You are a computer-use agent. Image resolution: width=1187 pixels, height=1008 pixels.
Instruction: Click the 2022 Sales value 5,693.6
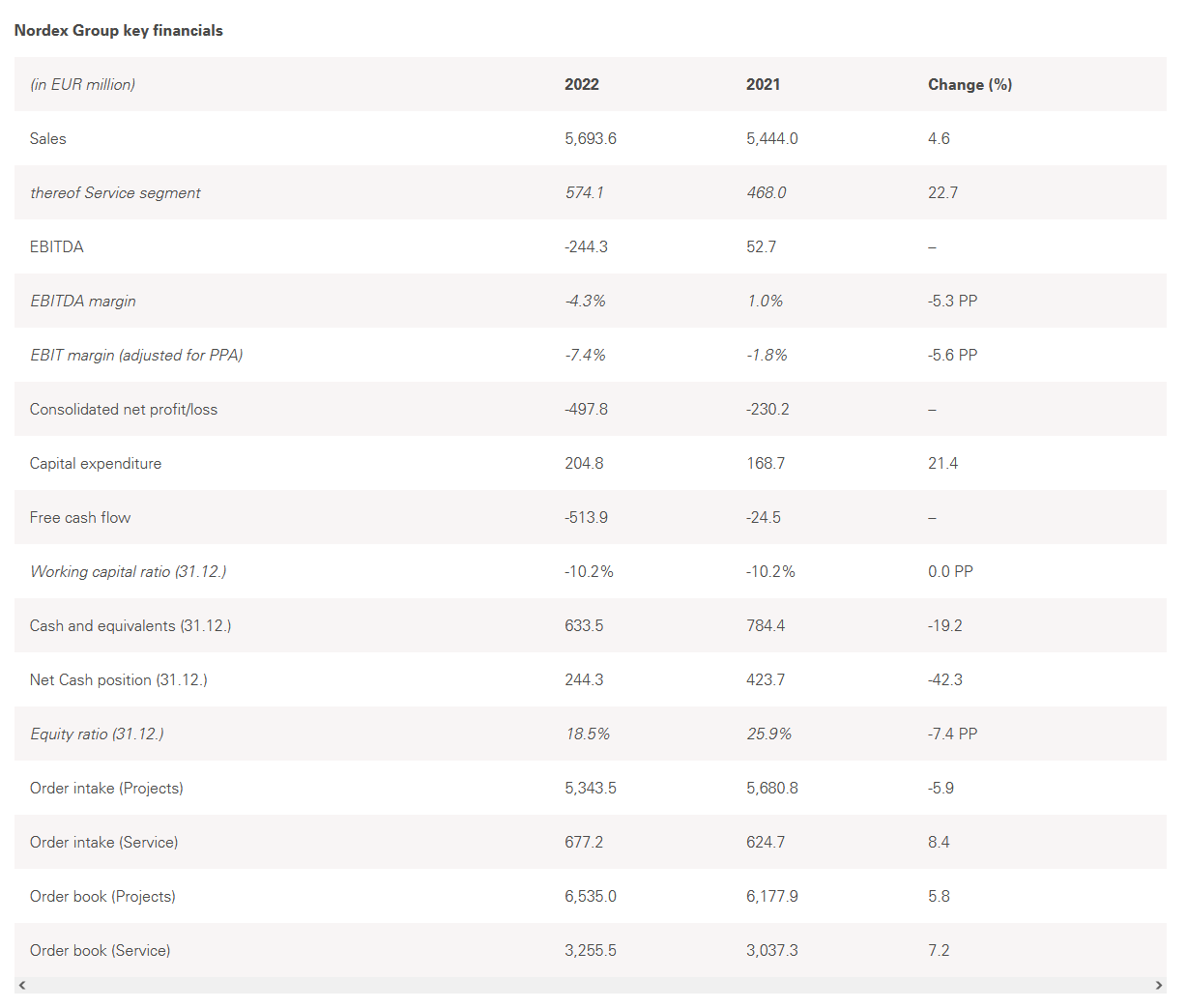point(591,139)
